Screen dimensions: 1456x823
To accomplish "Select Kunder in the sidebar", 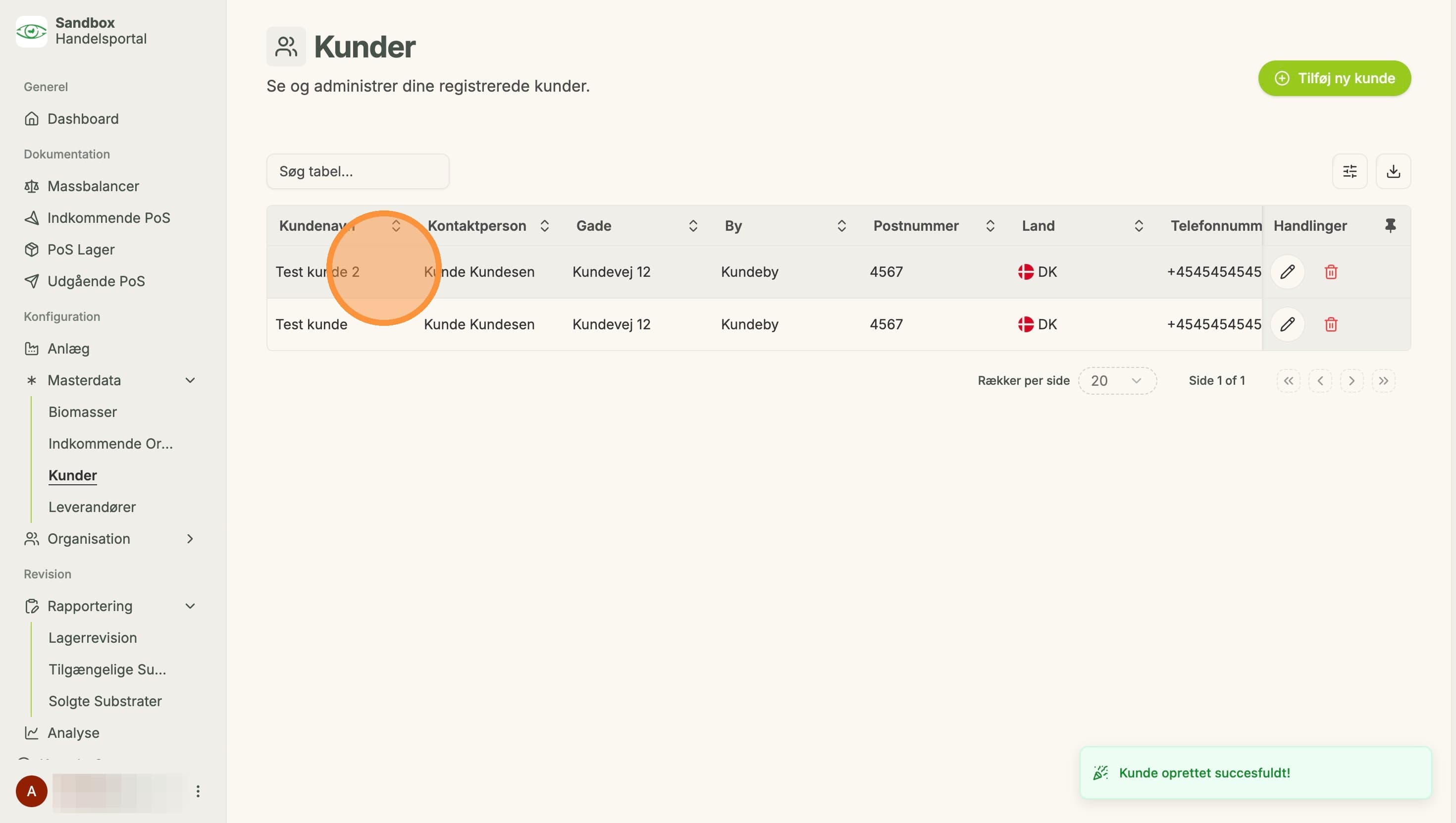I will point(73,475).
